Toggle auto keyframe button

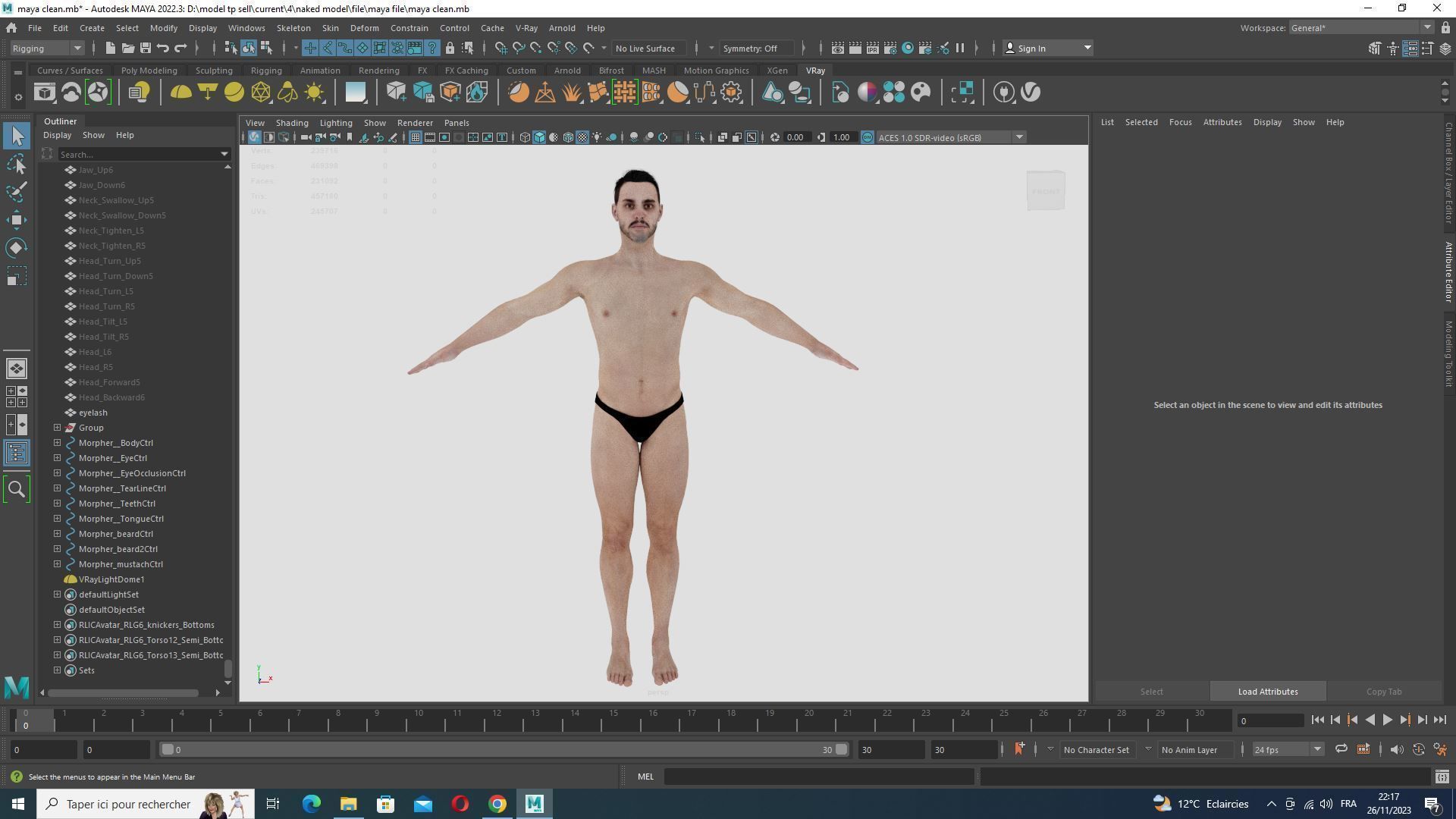(x=1418, y=750)
